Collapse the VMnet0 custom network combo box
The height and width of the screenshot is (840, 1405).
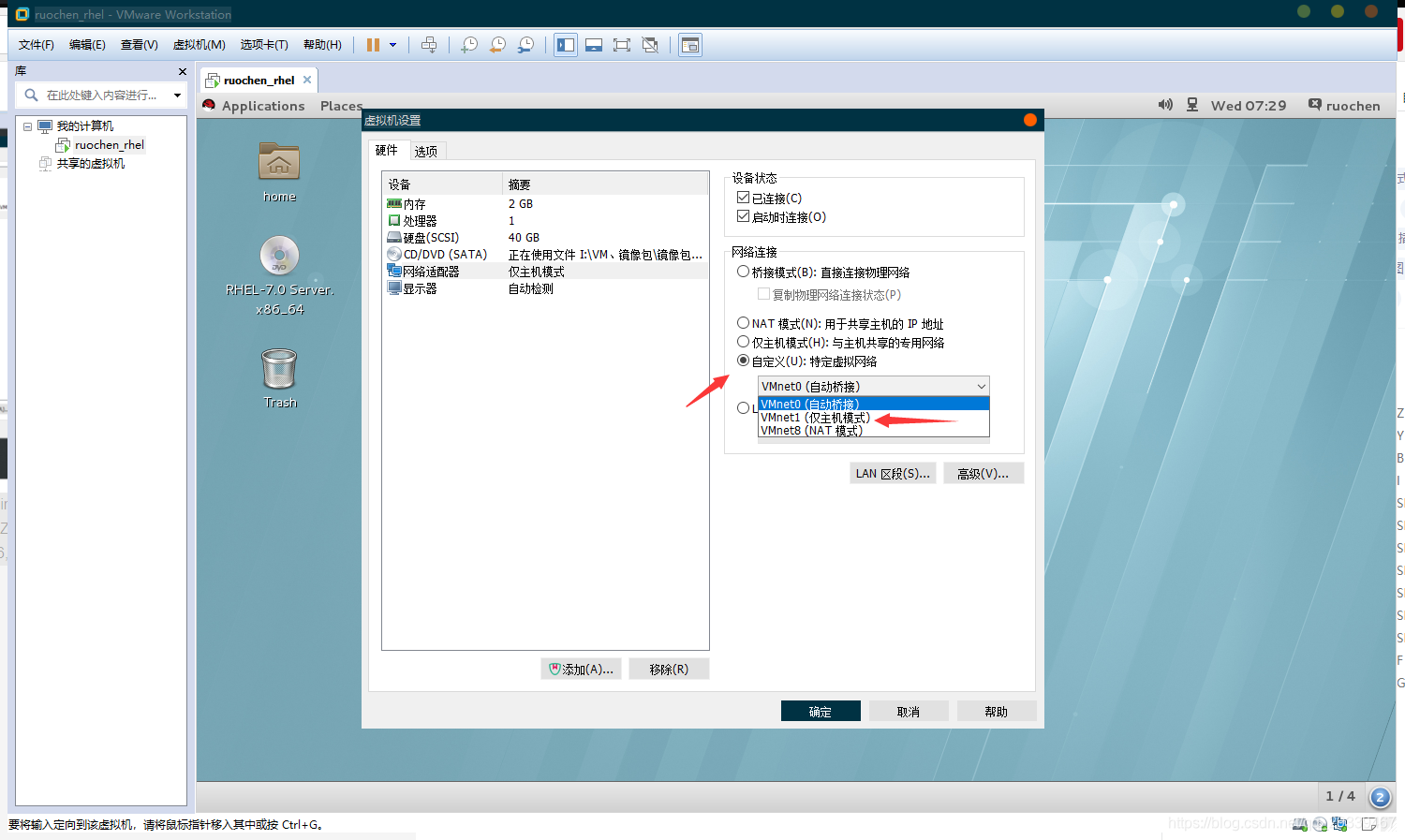point(873,386)
